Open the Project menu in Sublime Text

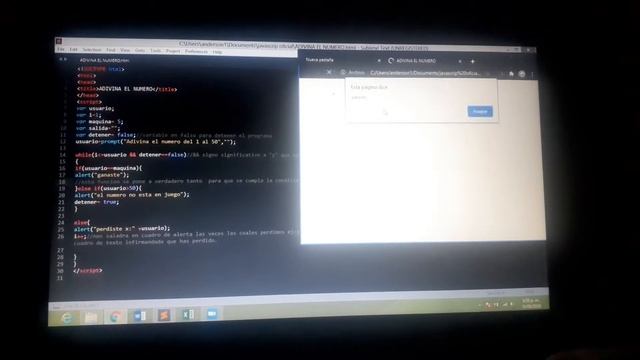click(x=173, y=51)
